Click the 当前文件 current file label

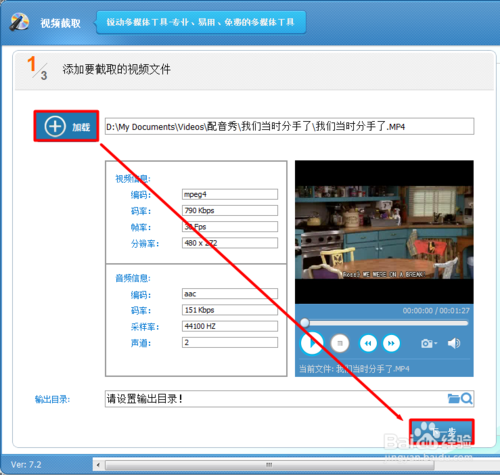(x=354, y=369)
